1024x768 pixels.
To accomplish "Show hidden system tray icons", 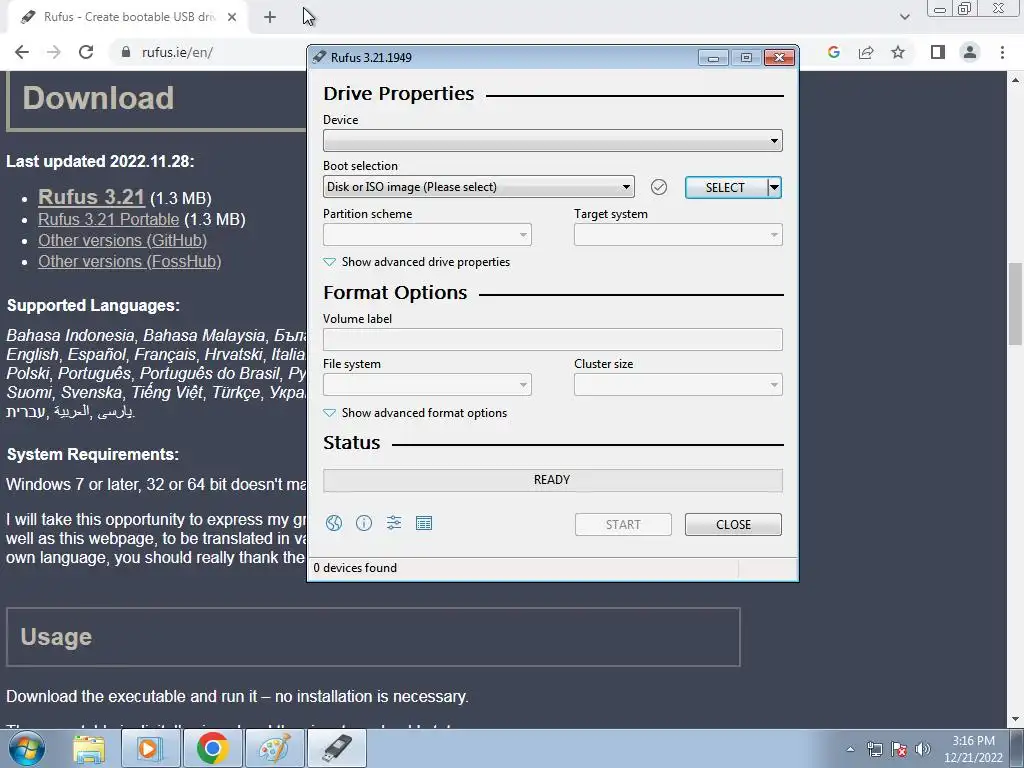I will pyautogui.click(x=850, y=749).
